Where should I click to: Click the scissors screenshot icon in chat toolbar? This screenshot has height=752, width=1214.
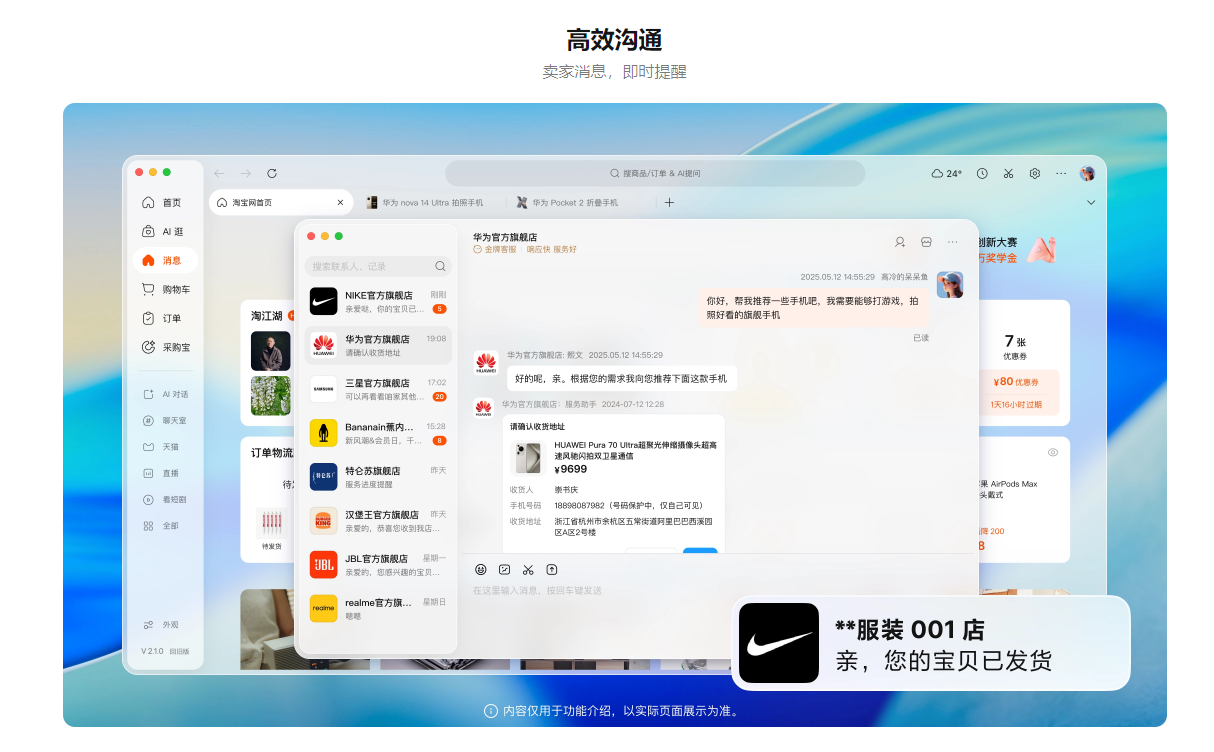(x=528, y=569)
